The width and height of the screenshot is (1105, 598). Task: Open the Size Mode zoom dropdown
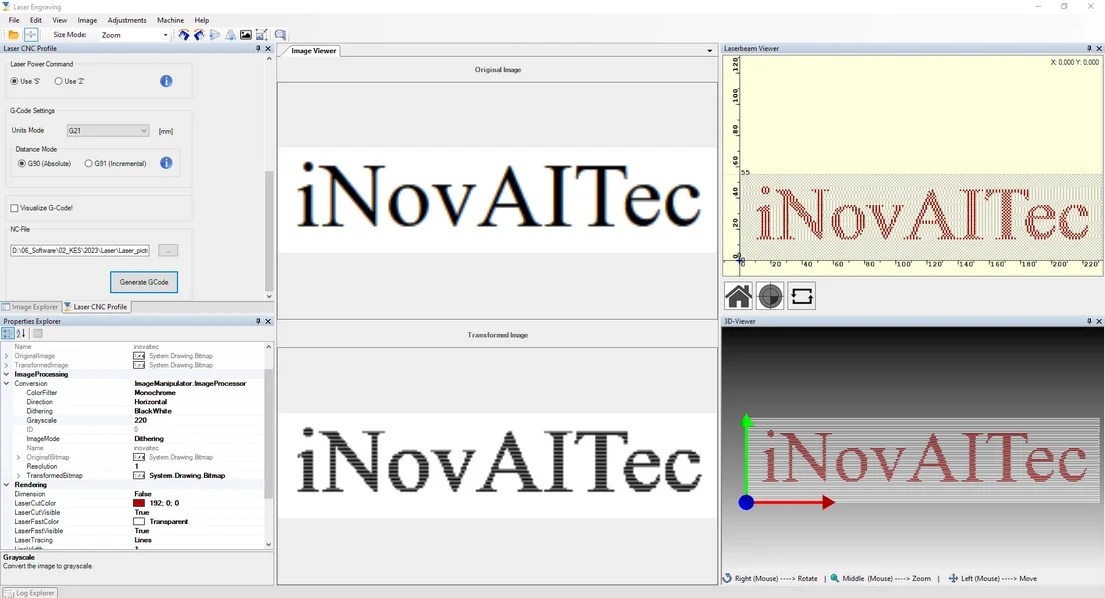167,33
